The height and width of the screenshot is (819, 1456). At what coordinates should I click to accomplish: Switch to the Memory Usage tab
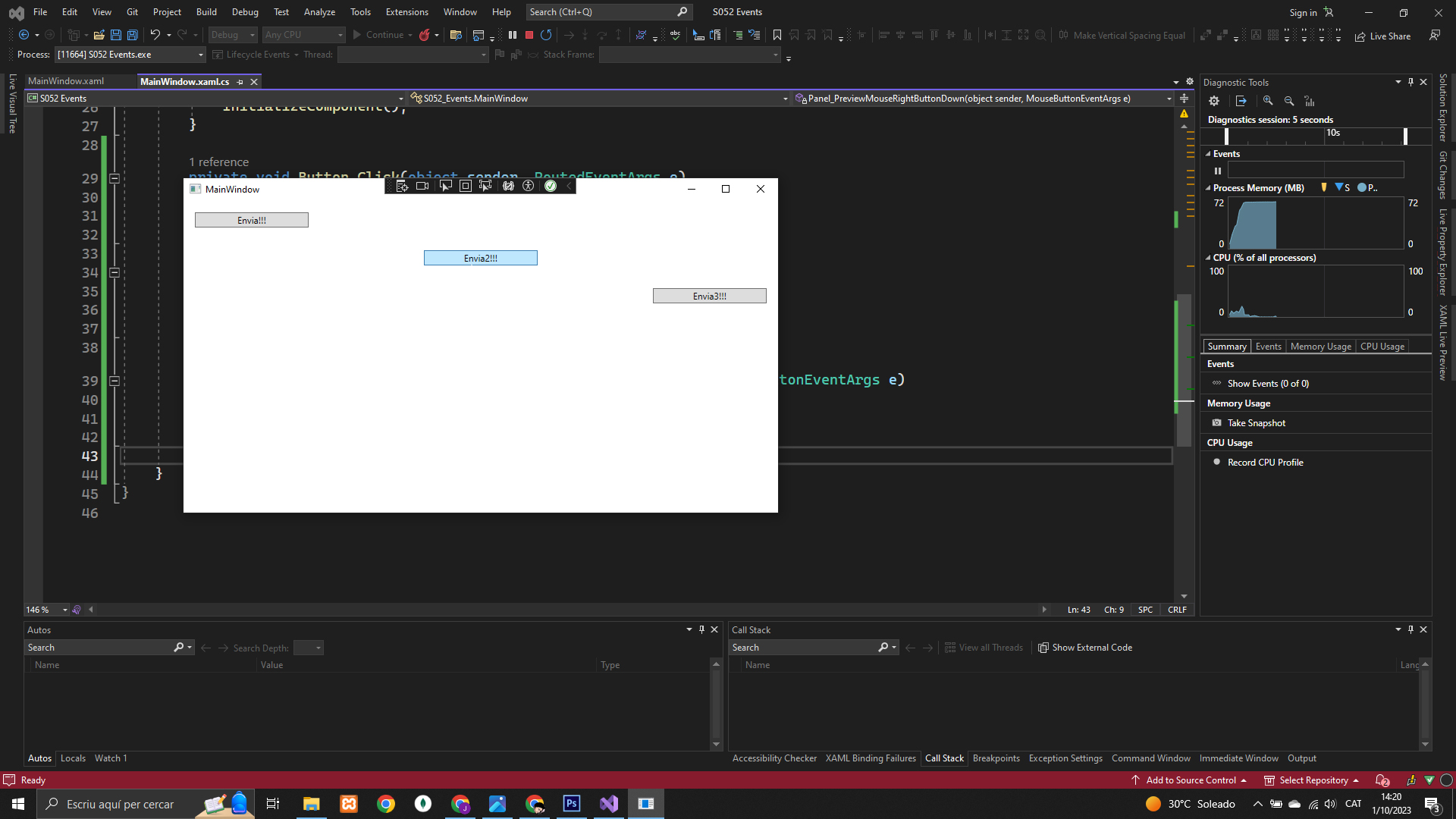(x=1320, y=347)
